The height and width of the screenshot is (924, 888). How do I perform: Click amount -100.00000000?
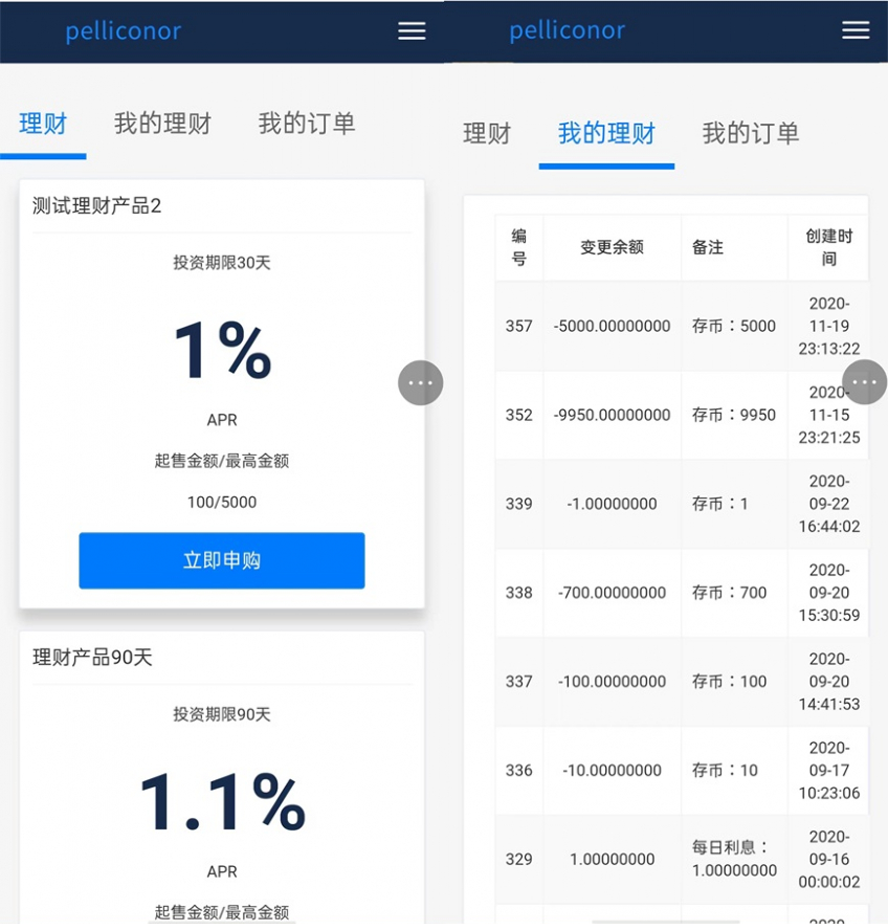coord(612,682)
